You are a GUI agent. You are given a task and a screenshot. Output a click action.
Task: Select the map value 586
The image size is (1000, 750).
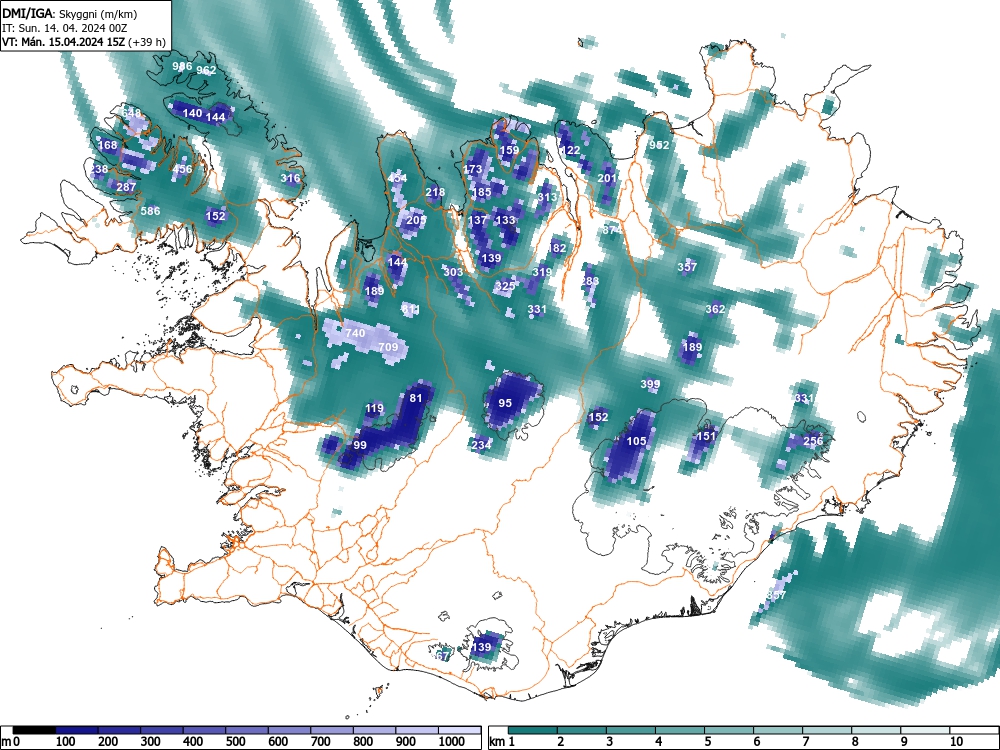click(x=151, y=211)
